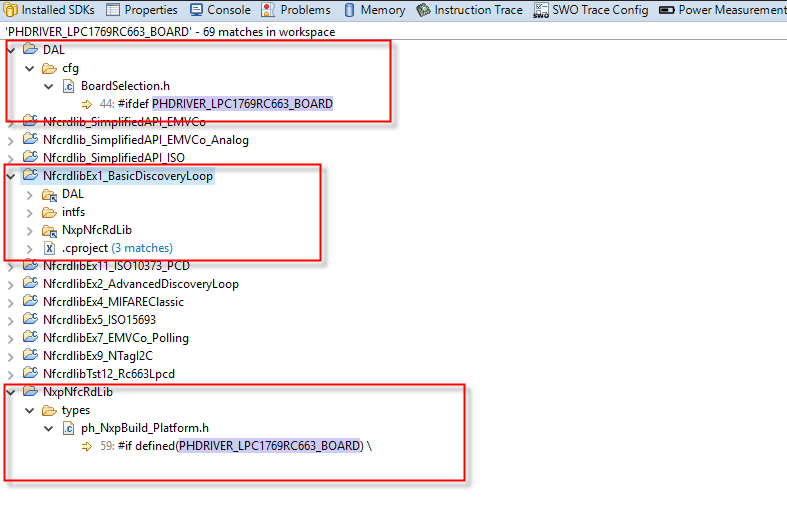This screenshot has height=512, width=787.
Task: Expand the NfcrdlibEx4_MIFAREClassic project
Action: tap(11, 303)
